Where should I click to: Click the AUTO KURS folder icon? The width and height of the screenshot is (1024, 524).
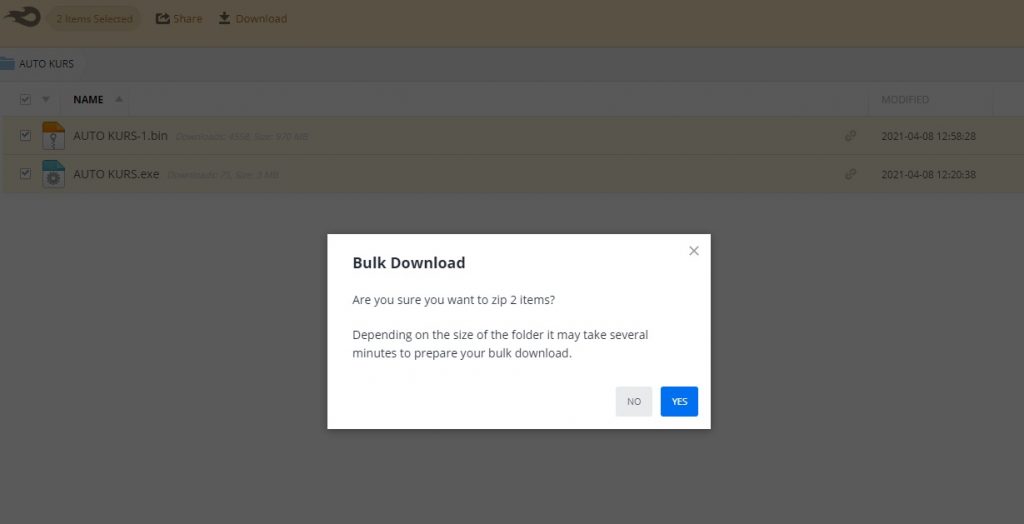click(7, 64)
